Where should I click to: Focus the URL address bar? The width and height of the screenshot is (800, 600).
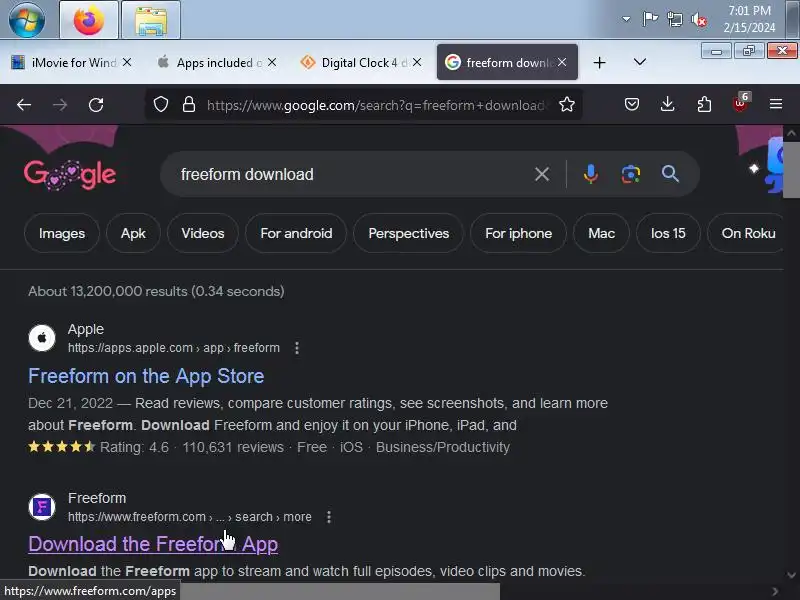pyautogui.click(x=375, y=105)
